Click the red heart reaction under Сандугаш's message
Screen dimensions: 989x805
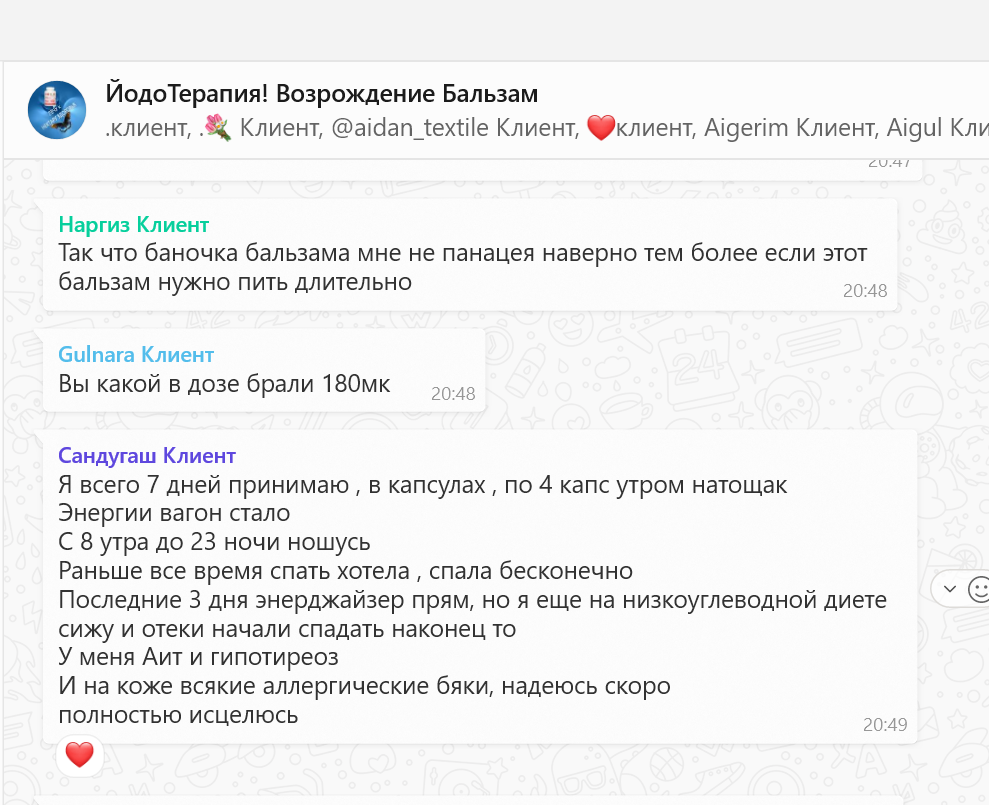[79, 753]
